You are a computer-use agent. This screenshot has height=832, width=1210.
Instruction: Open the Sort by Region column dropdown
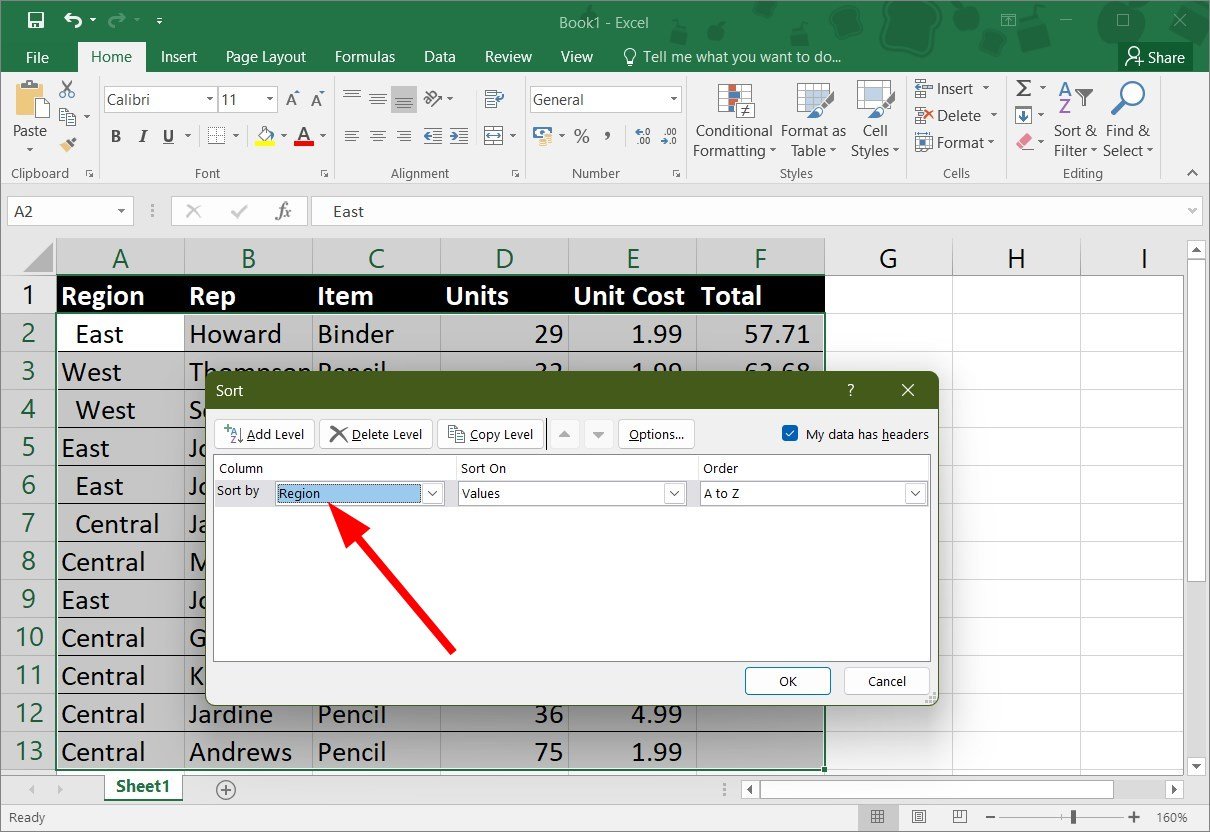pos(433,493)
